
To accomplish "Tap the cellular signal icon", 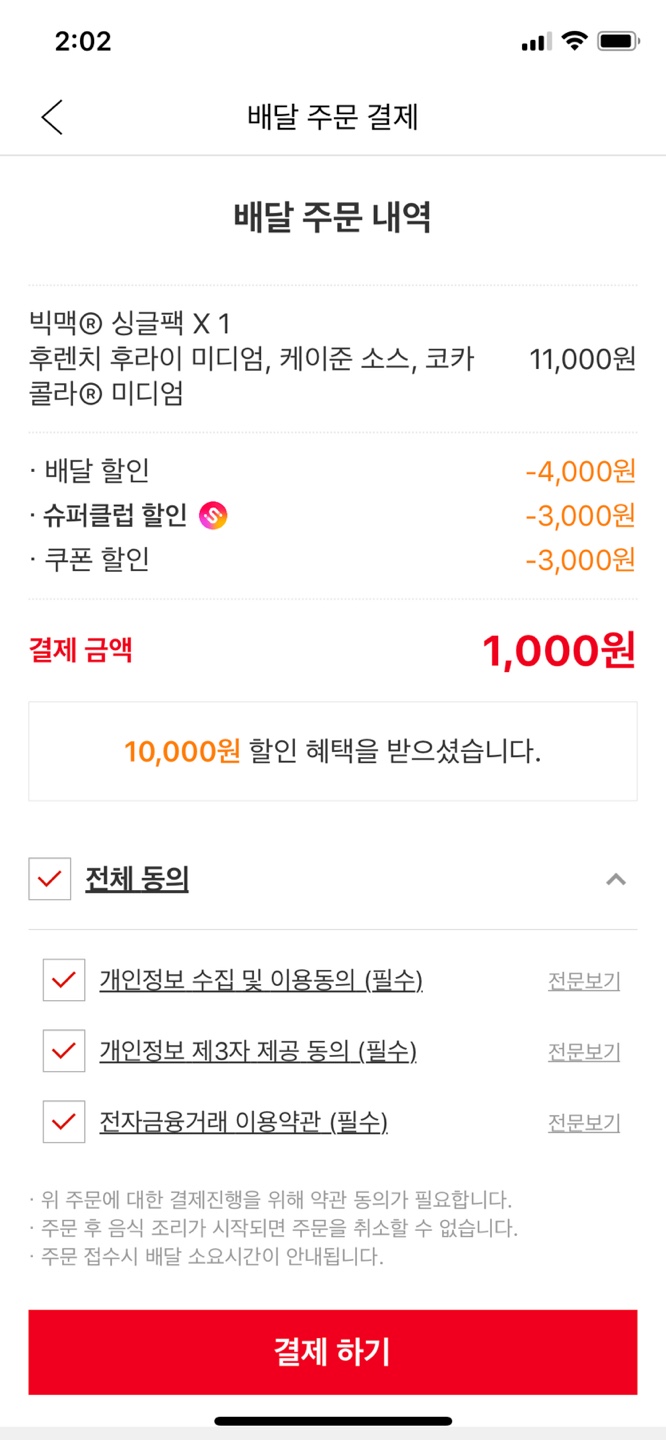I will (536, 42).
